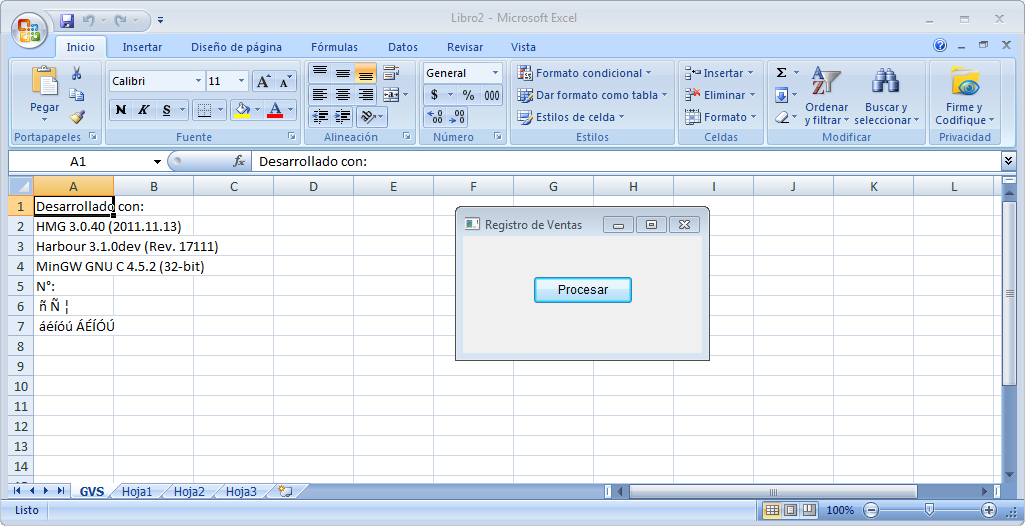Toggle wrap text icon
This screenshot has width=1025, height=526.
click(x=392, y=73)
